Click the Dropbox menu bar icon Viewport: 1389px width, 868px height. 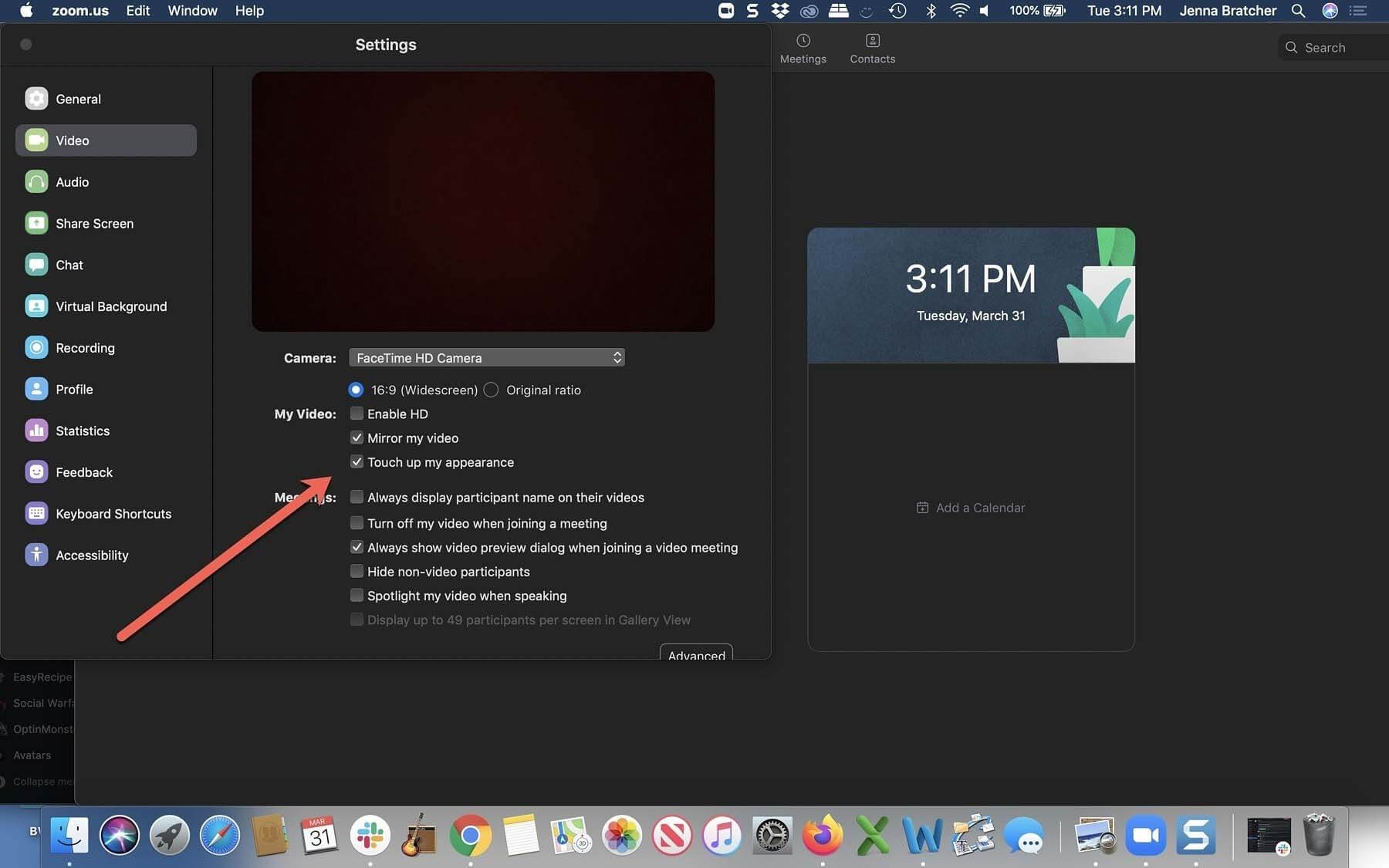tap(780, 11)
